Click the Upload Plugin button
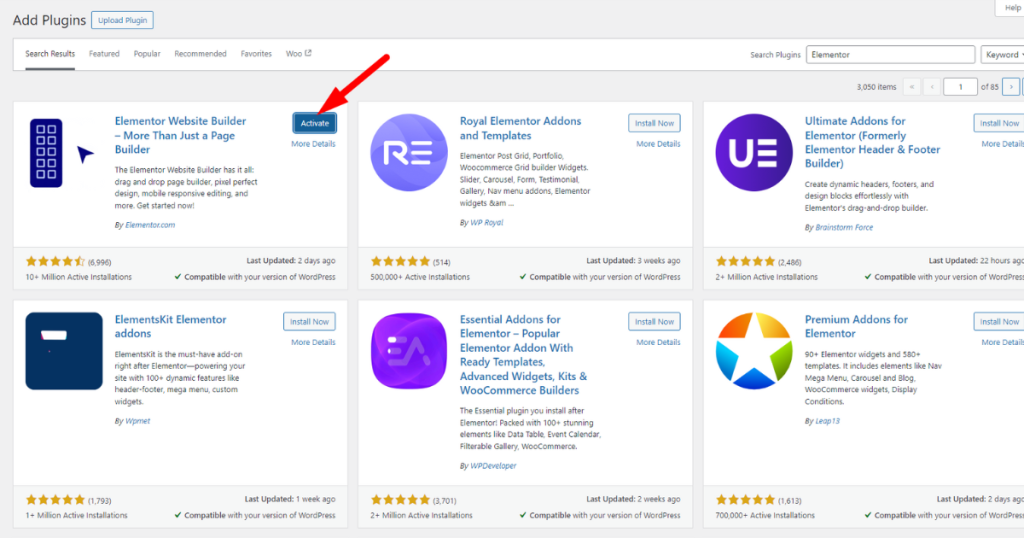 click(122, 20)
